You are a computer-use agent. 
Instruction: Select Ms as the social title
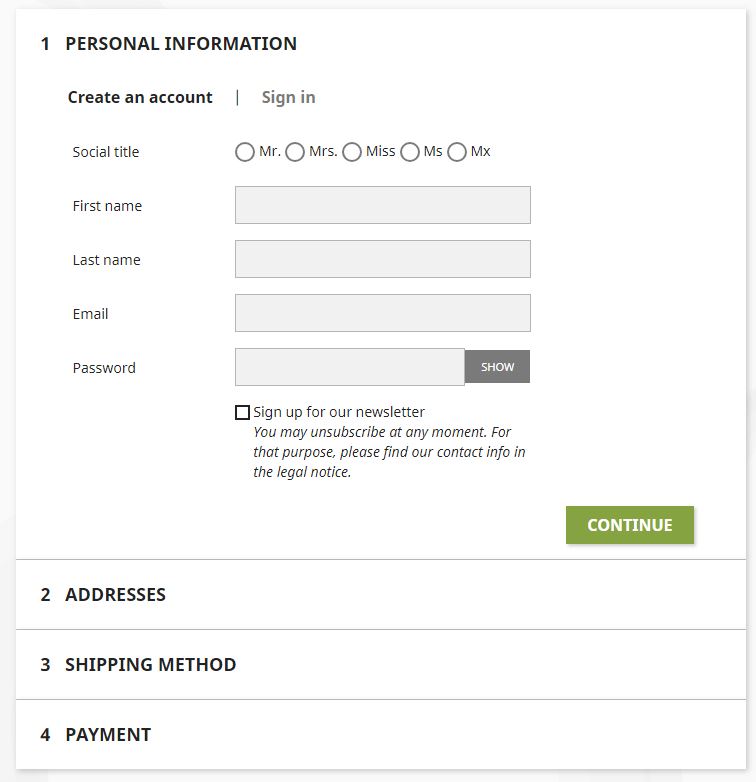[x=410, y=152]
